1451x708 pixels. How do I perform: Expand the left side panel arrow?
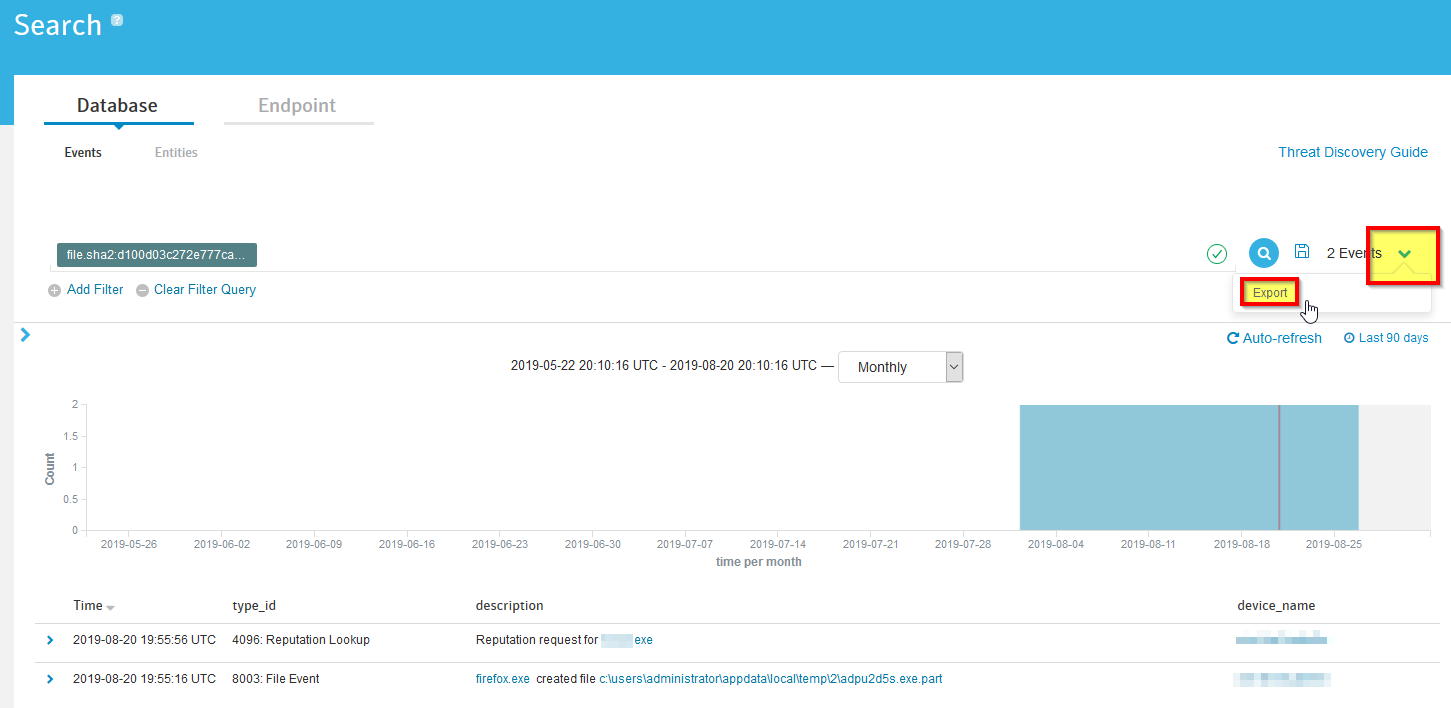coord(26,335)
